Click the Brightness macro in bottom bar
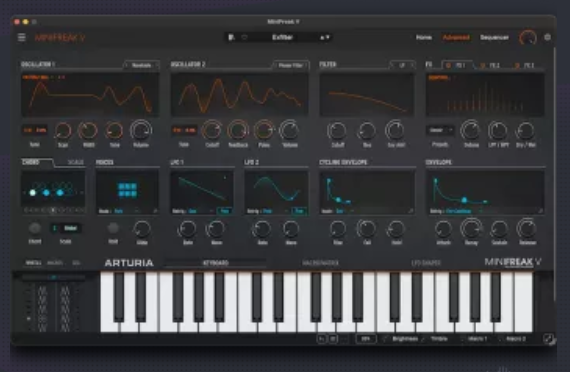This screenshot has height=372, width=570. [405, 339]
